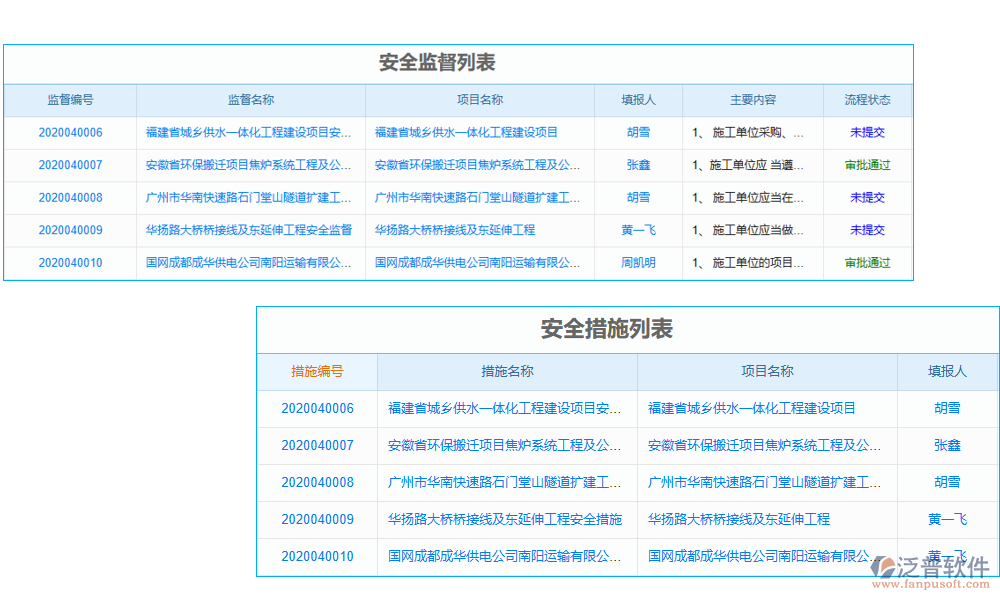Click filler 黄一飞 in measures list
The height and width of the screenshot is (600, 1000).
pyautogui.click(x=946, y=520)
